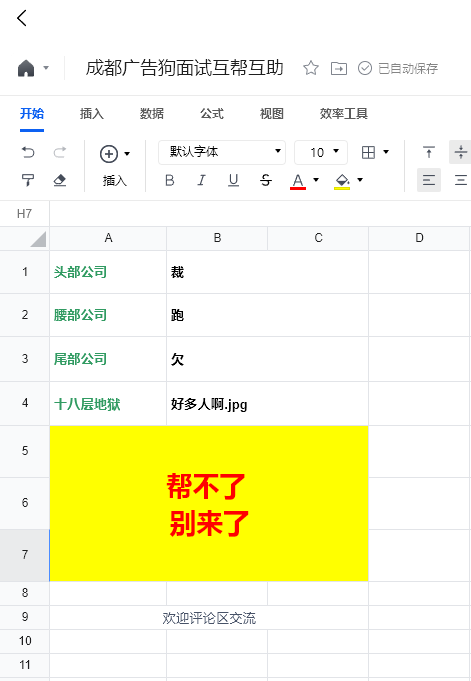Click cell containing 跑
The width and height of the screenshot is (471, 681).
pyautogui.click(x=267, y=315)
